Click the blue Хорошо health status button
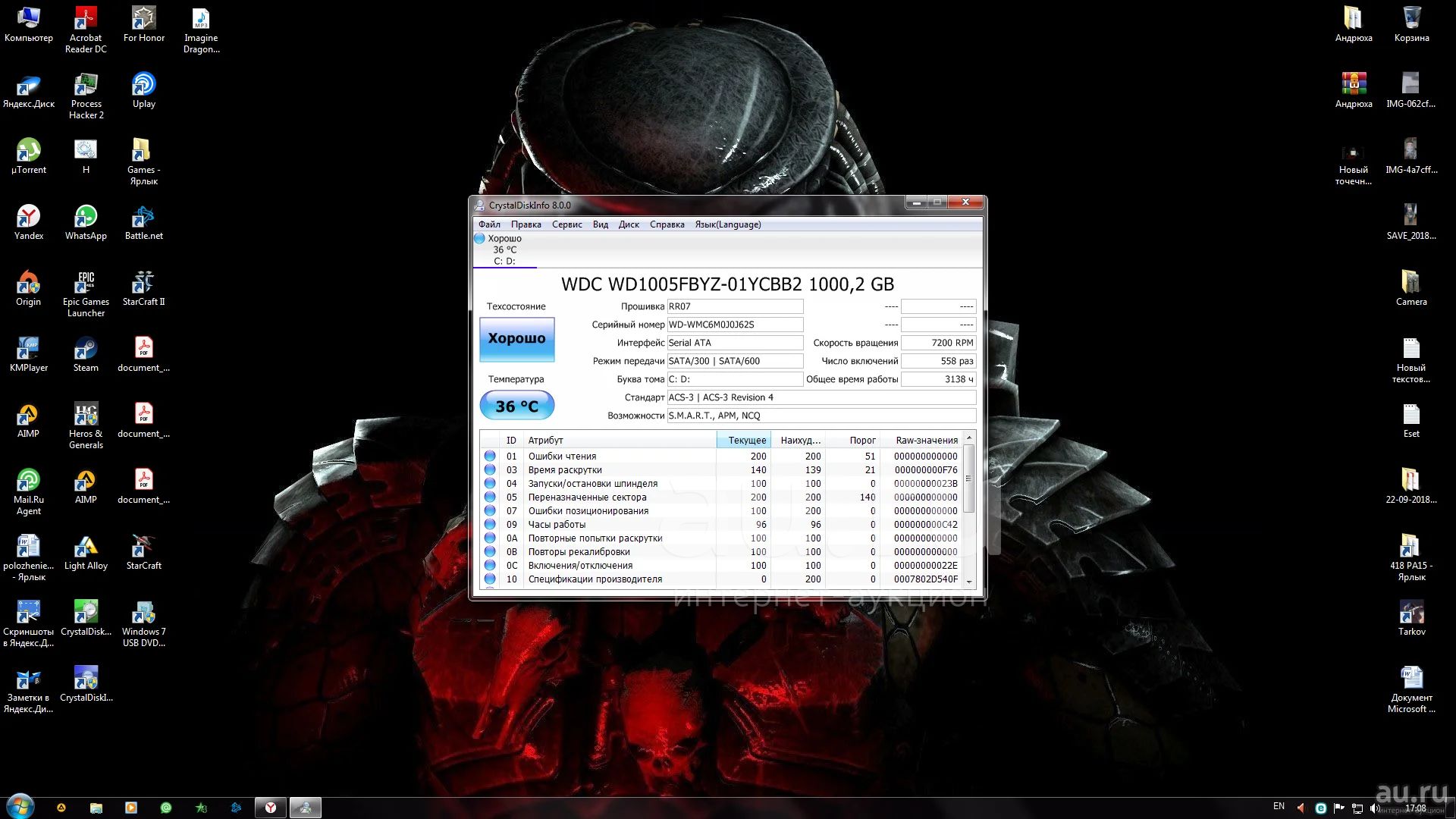1456x819 pixels. point(516,339)
